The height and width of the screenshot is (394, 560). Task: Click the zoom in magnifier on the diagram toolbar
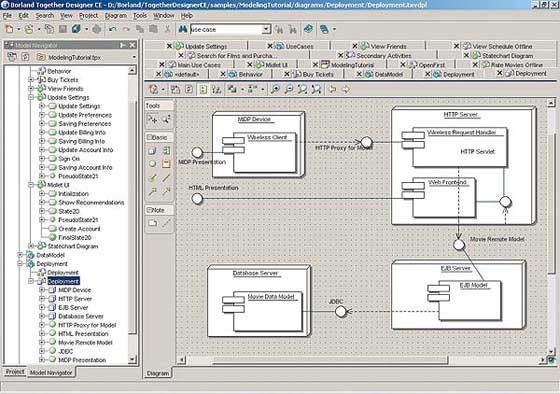click(275, 89)
